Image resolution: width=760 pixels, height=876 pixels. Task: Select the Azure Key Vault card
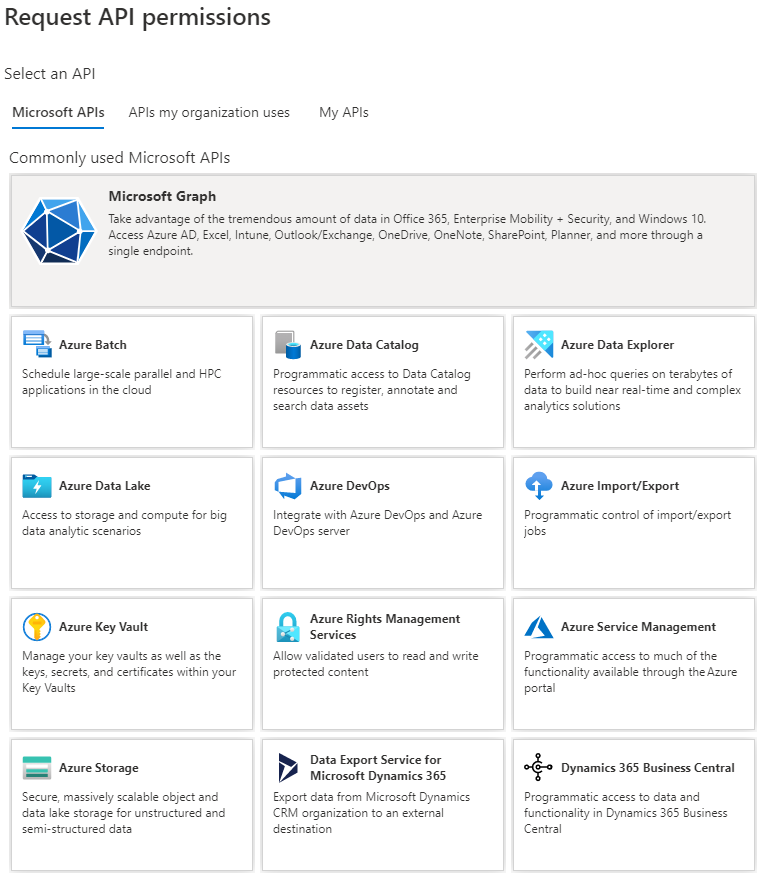[x=131, y=664]
